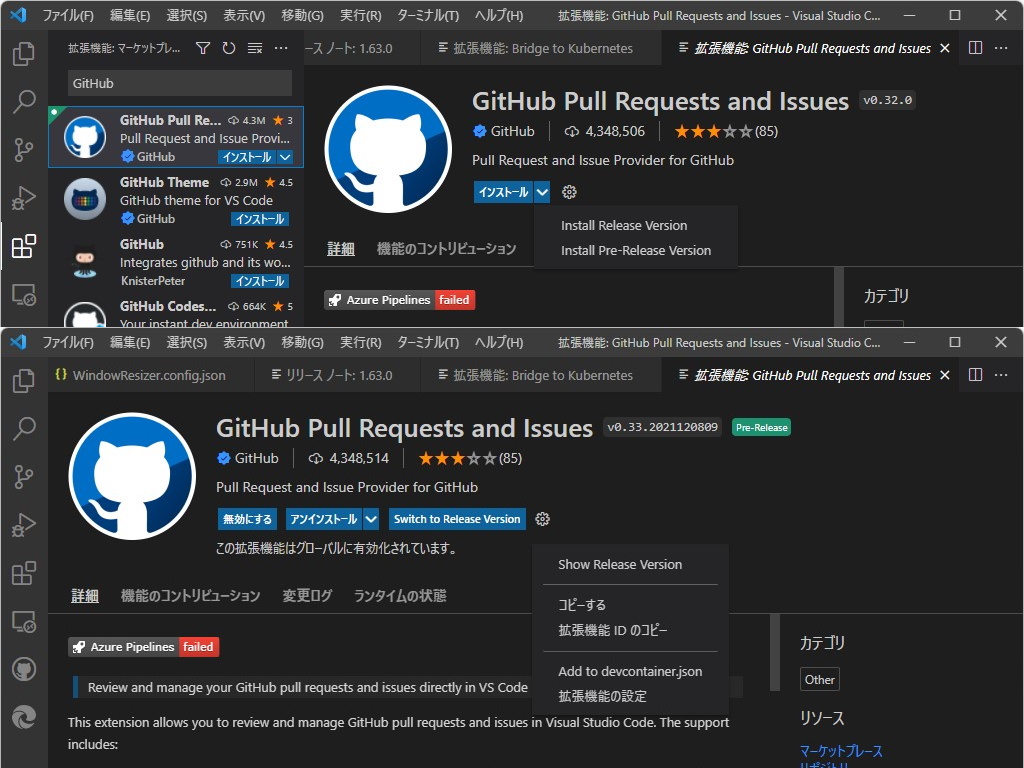Image resolution: width=1024 pixels, height=768 pixels.
Task: Open ファイル(F) menu in top window
Action: tap(68, 15)
